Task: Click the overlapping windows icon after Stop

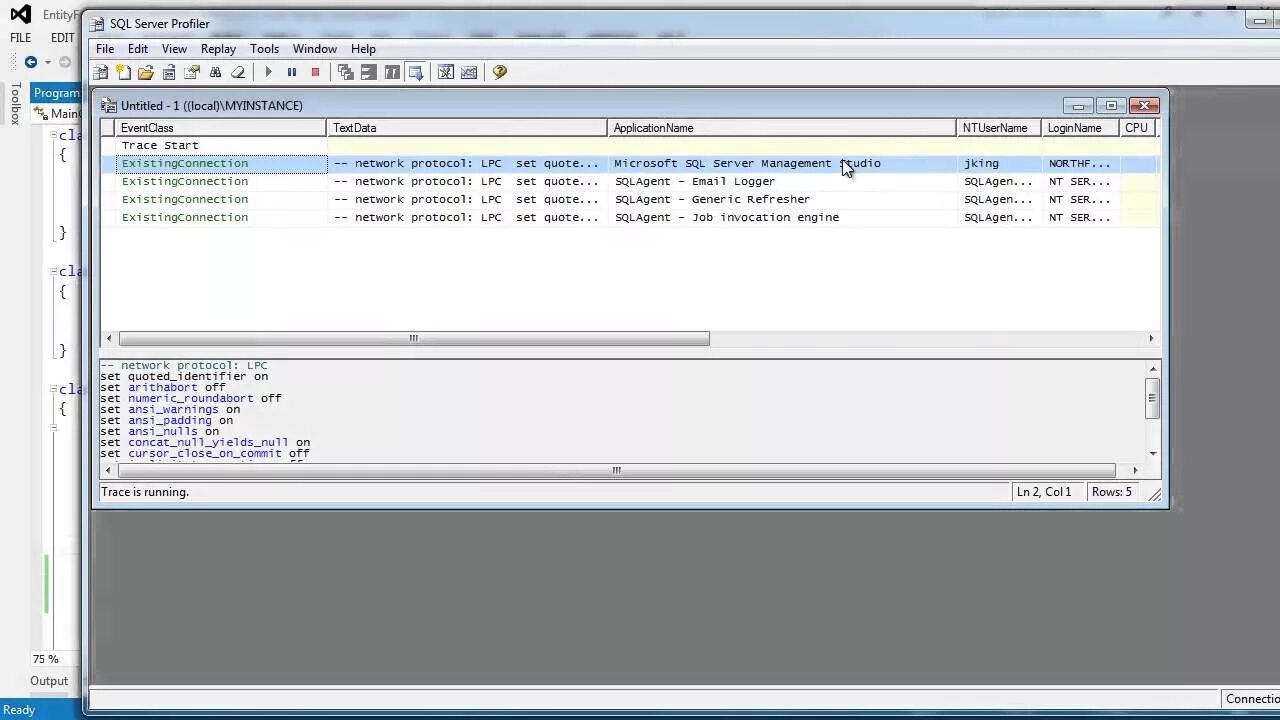Action: pos(345,72)
